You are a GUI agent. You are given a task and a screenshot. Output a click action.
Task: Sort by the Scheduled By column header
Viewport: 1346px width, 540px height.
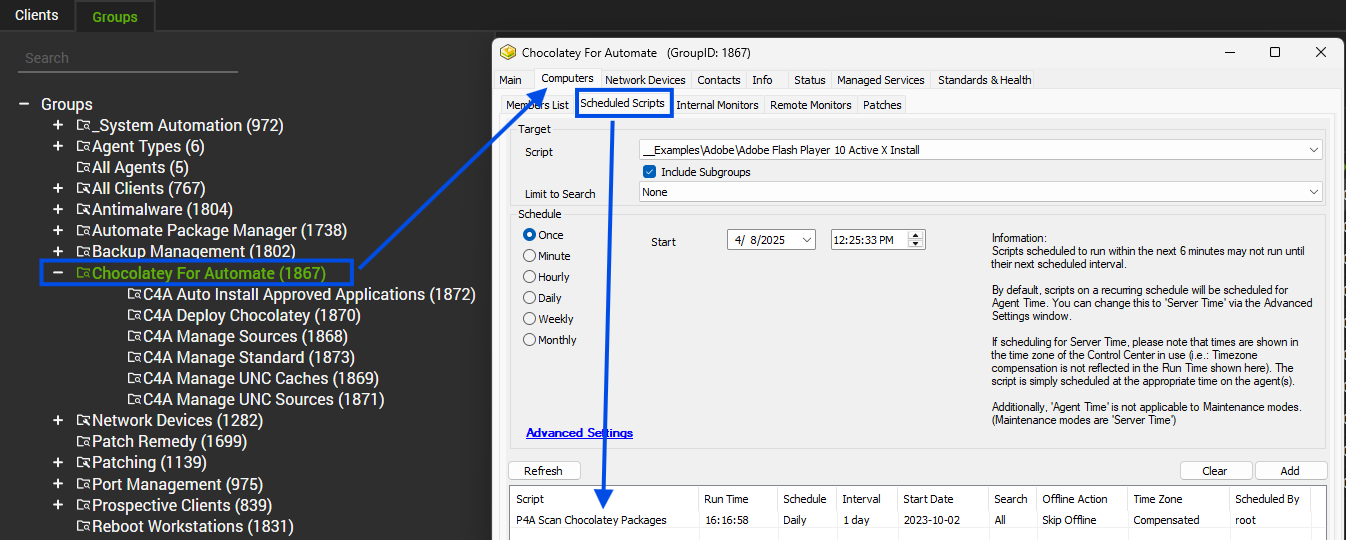click(x=1277, y=499)
